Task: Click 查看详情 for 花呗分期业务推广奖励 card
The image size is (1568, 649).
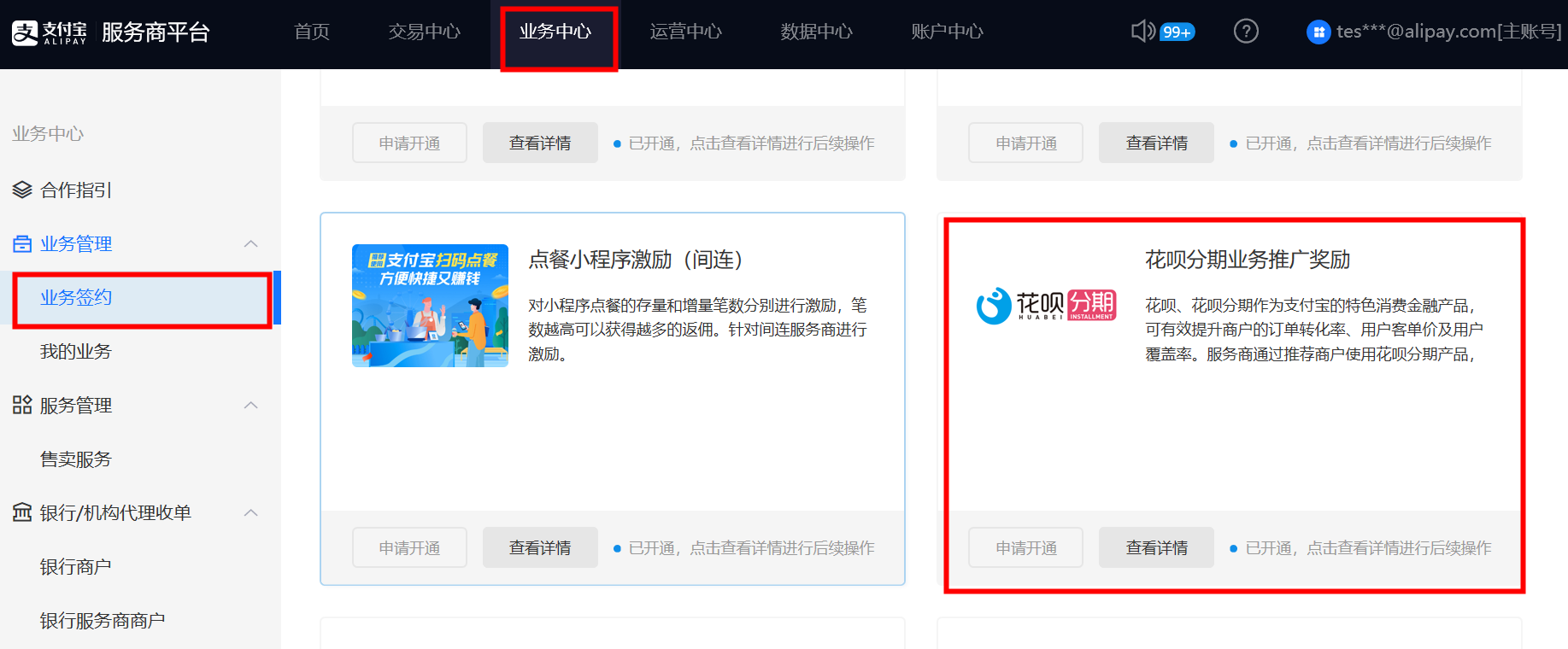Action: (1156, 547)
